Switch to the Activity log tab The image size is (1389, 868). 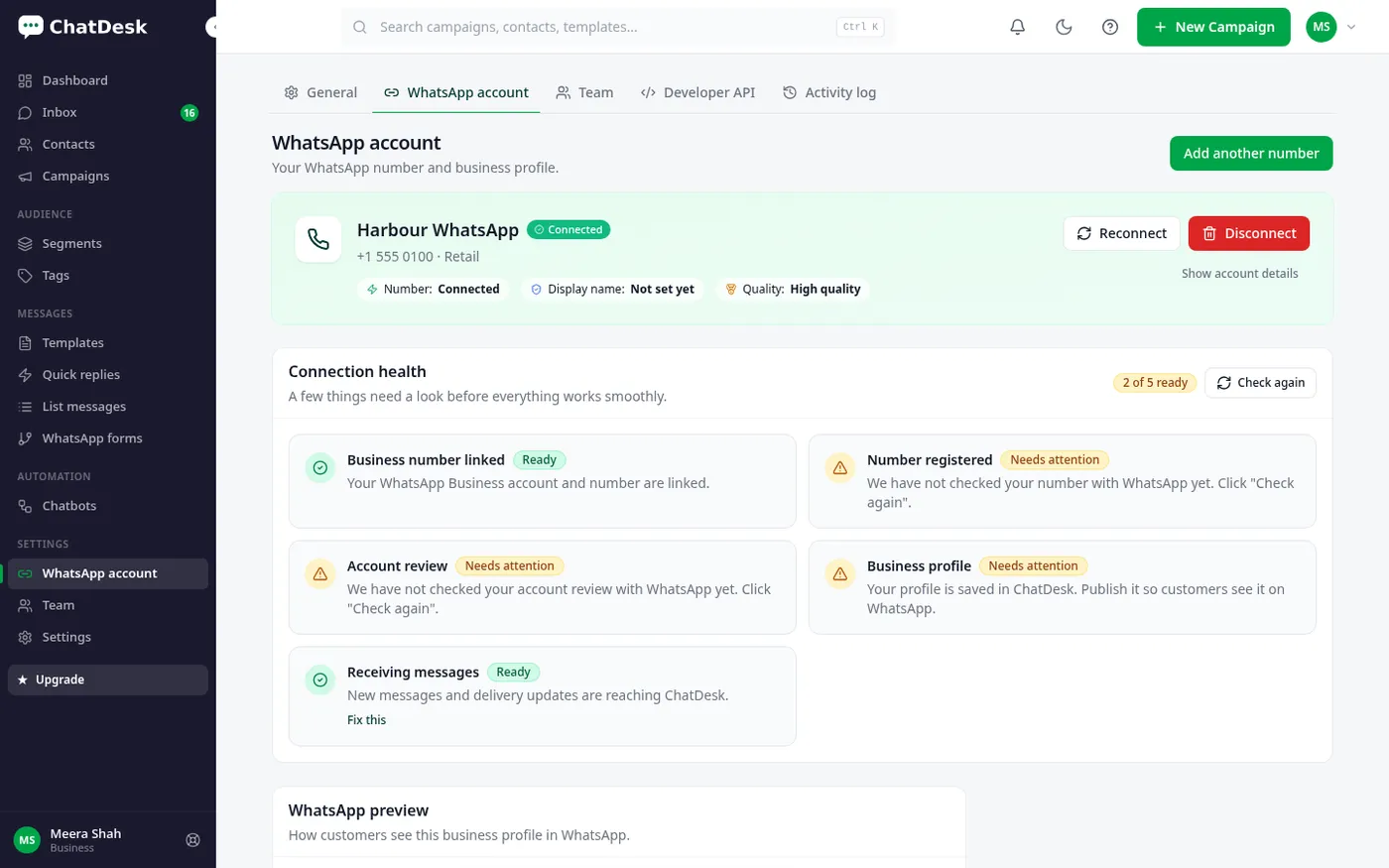point(829,92)
